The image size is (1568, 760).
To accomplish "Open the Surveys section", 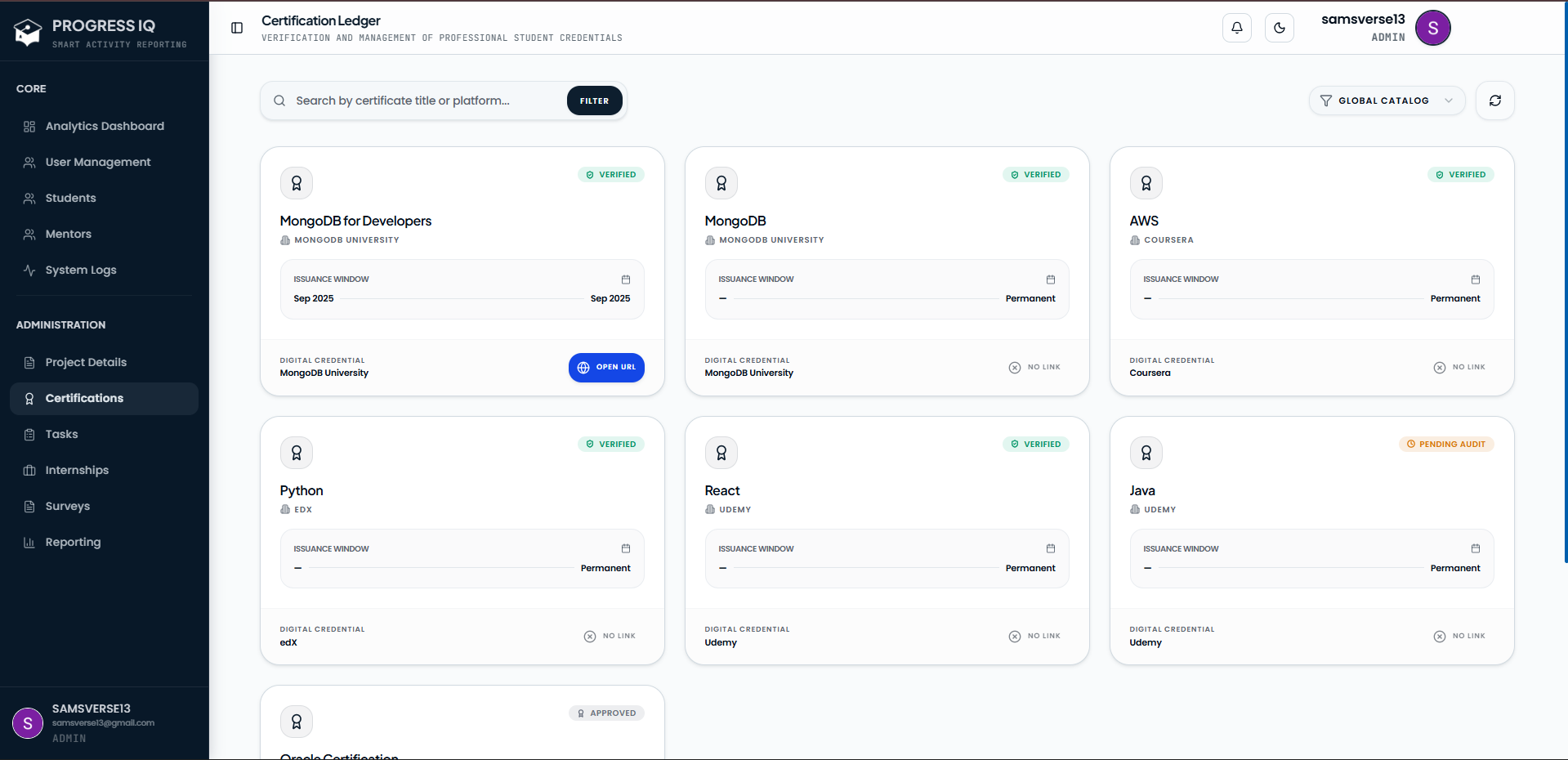I will tap(104, 507).
